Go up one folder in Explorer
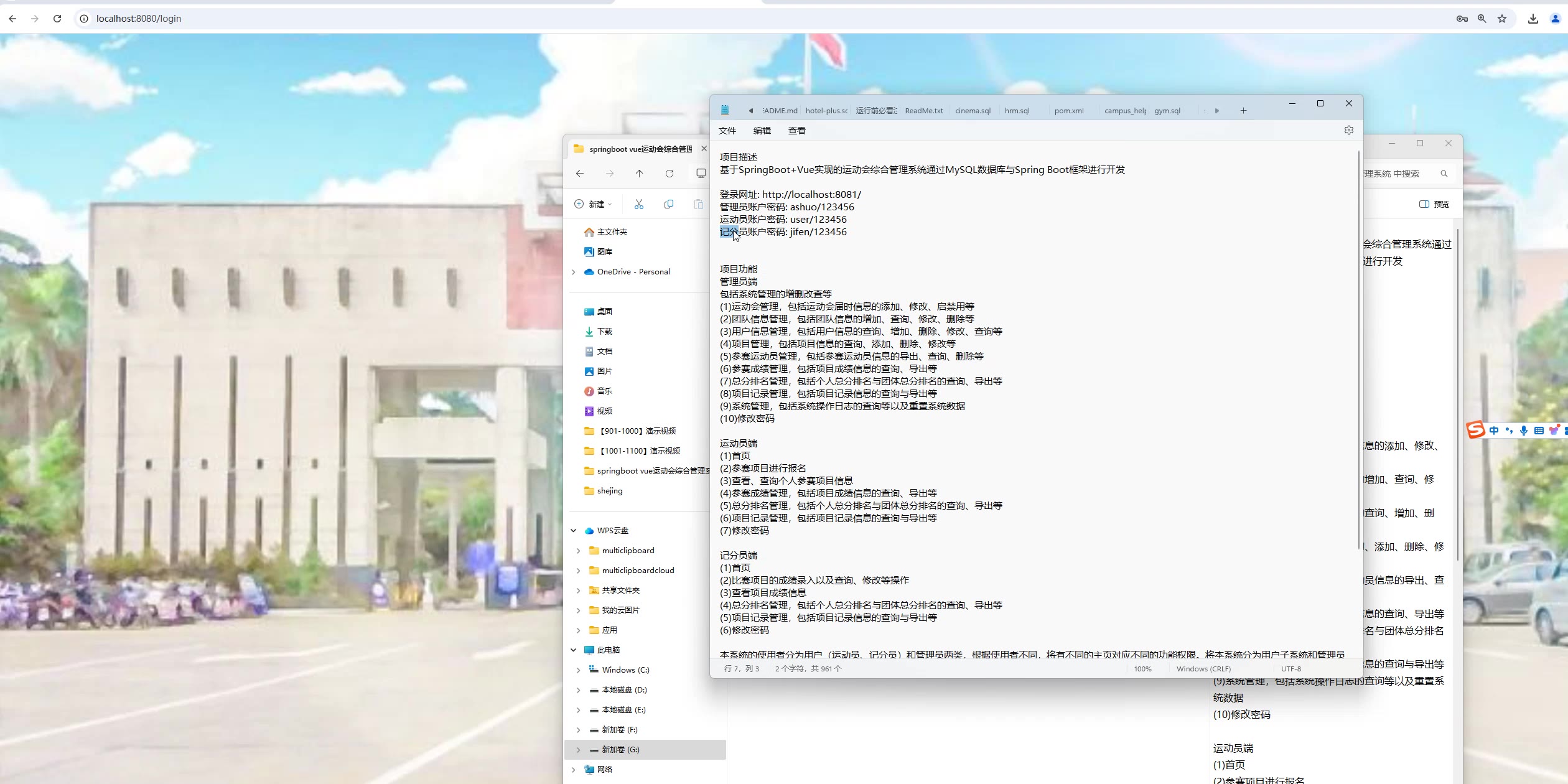 pyautogui.click(x=639, y=174)
